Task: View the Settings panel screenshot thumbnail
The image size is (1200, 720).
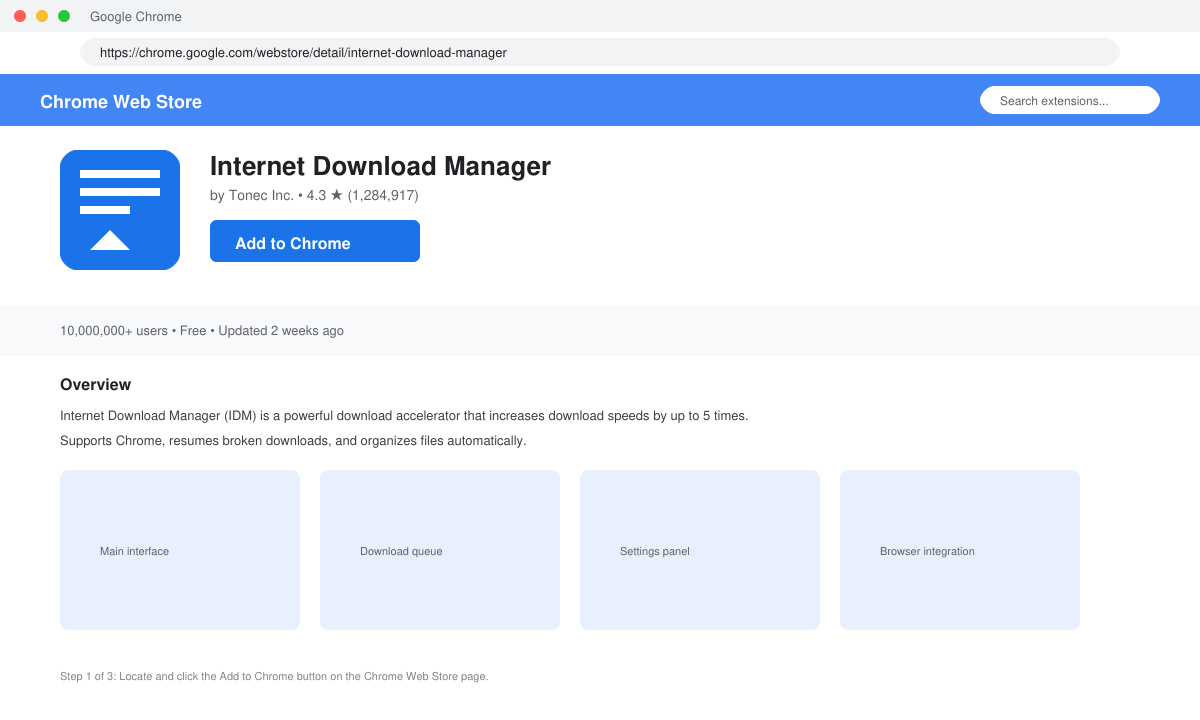Action: pos(700,550)
